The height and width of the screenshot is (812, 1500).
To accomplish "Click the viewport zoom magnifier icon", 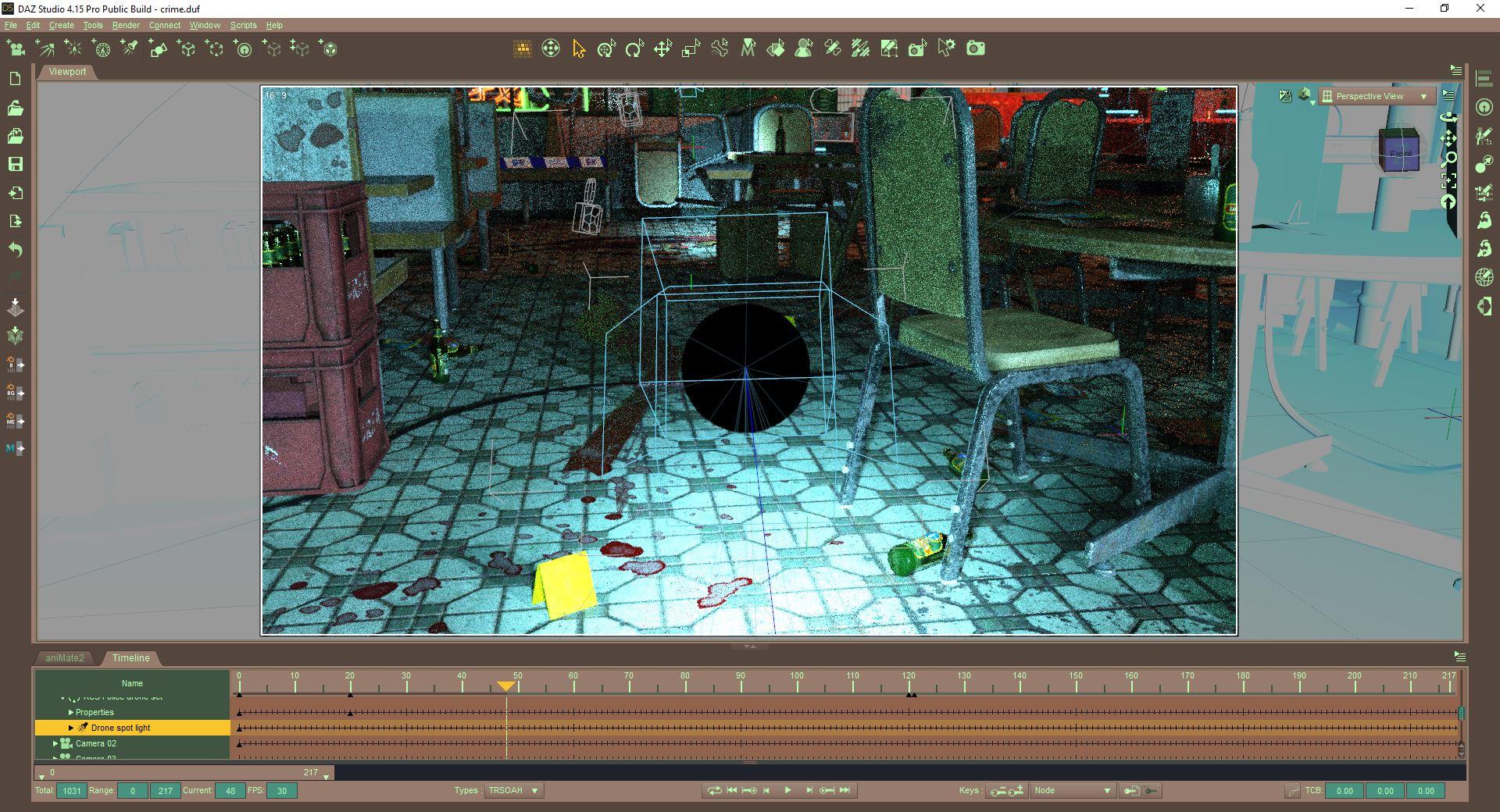I will (x=1449, y=160).
